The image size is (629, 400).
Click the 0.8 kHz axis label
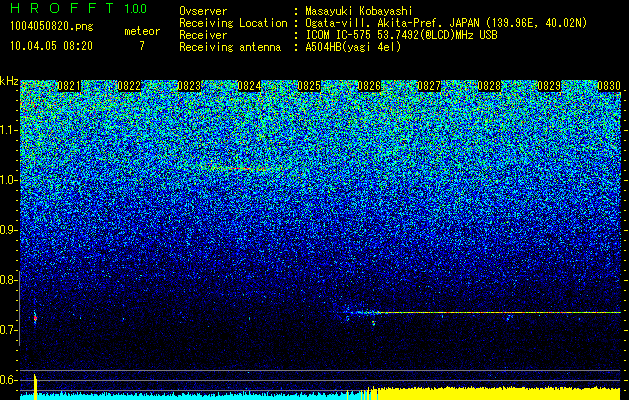[x=8, y=280]
